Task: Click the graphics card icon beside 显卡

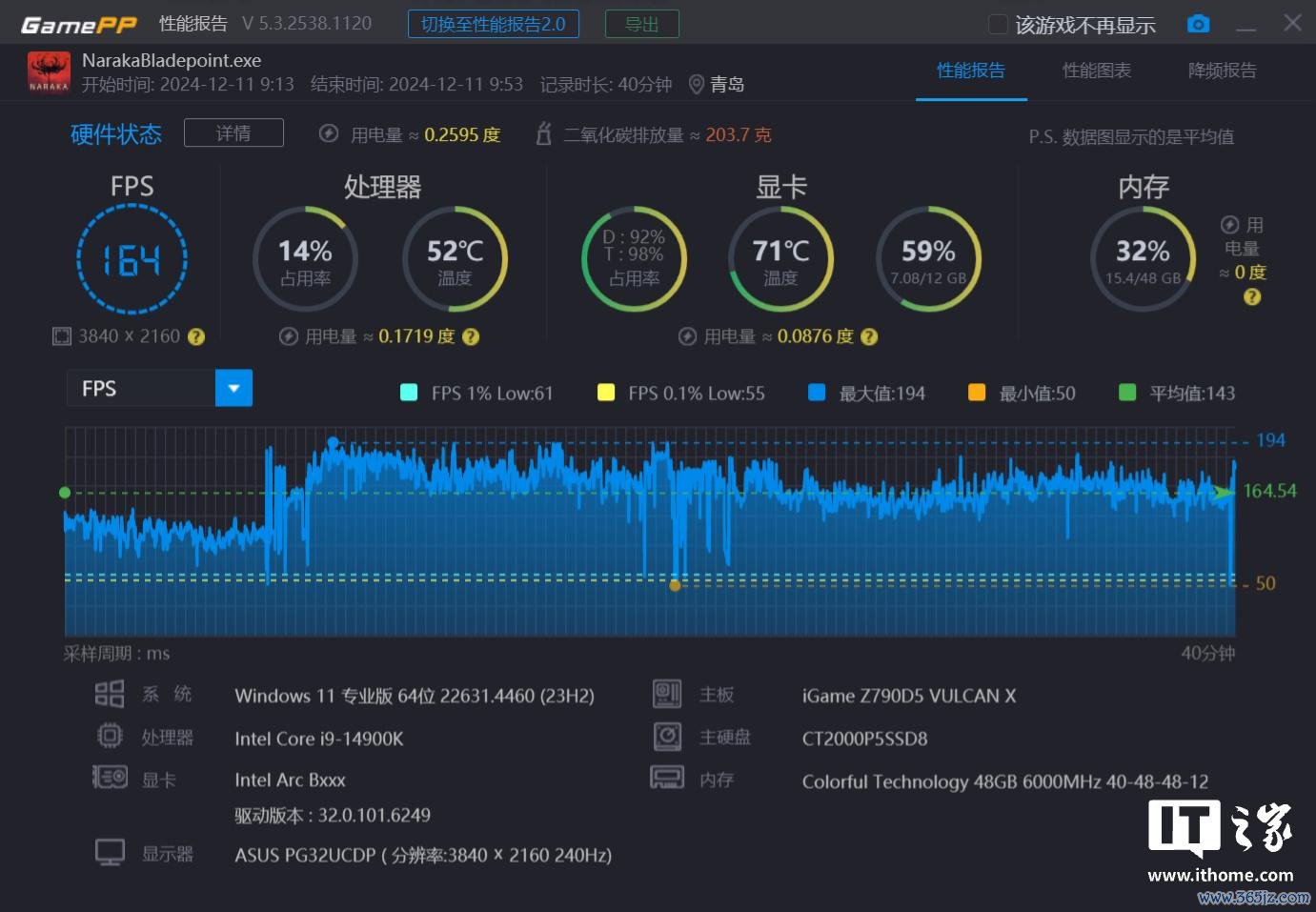Action: (110, 778)
